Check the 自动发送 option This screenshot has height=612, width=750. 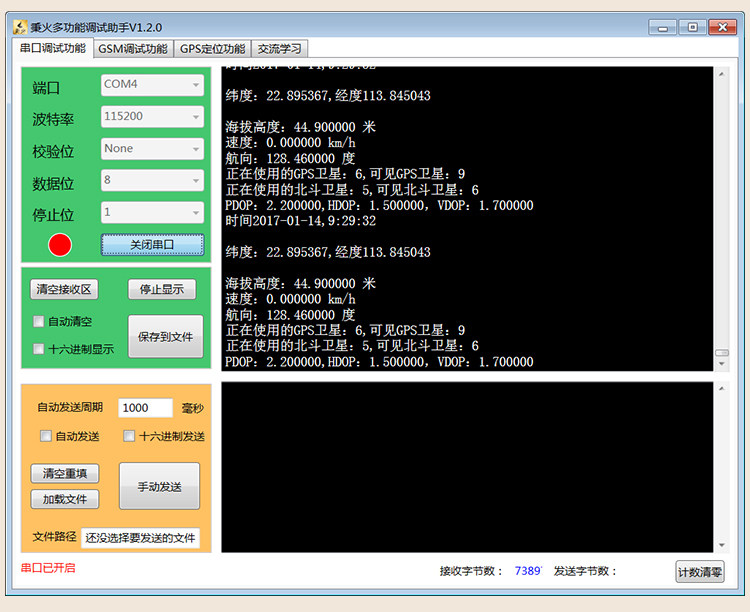[46, 436]
